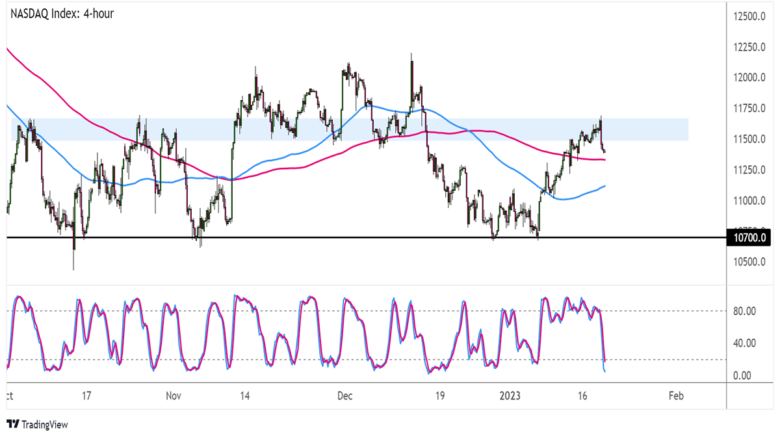Click the 0.00 stochastic level label
Image resolution: width=780 pixels, height=439 pixels.
pos(742,376)
